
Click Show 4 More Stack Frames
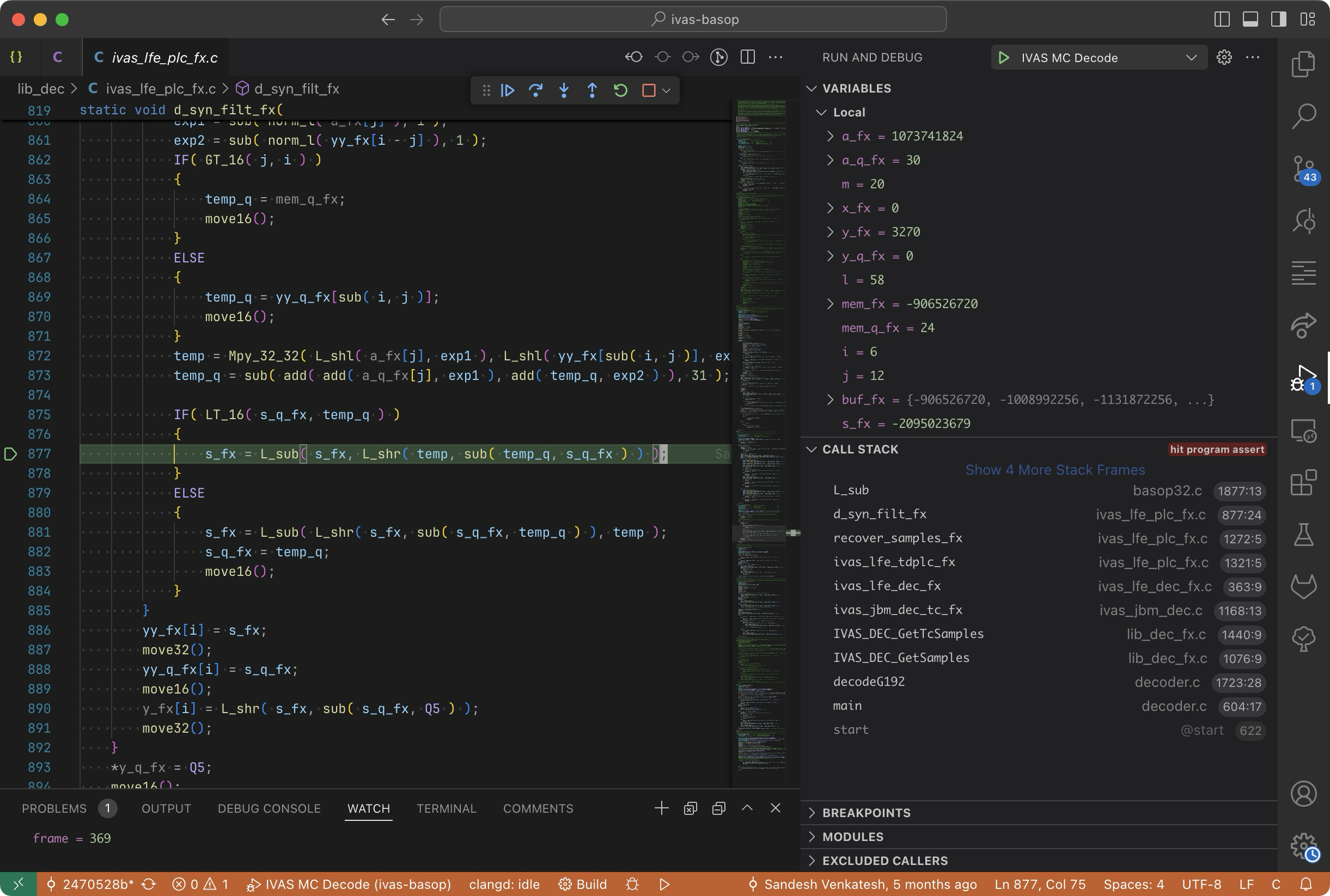(x=1054, y=470)
